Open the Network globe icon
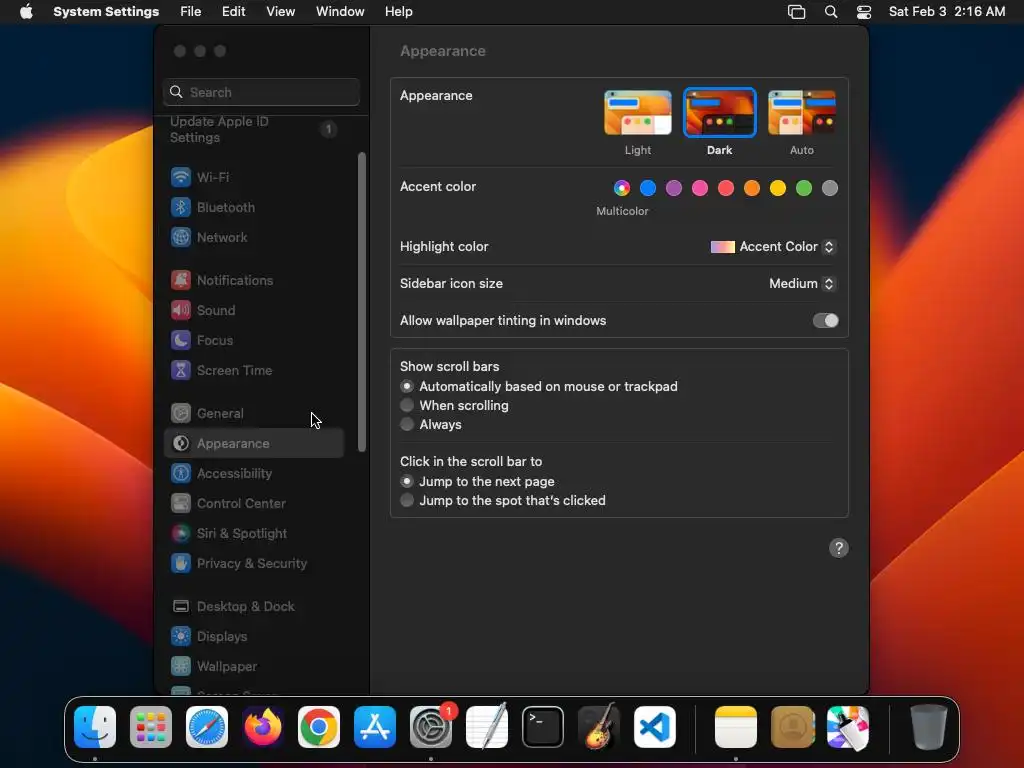The width and height of the screenshot is (1024, 768). 181,237
